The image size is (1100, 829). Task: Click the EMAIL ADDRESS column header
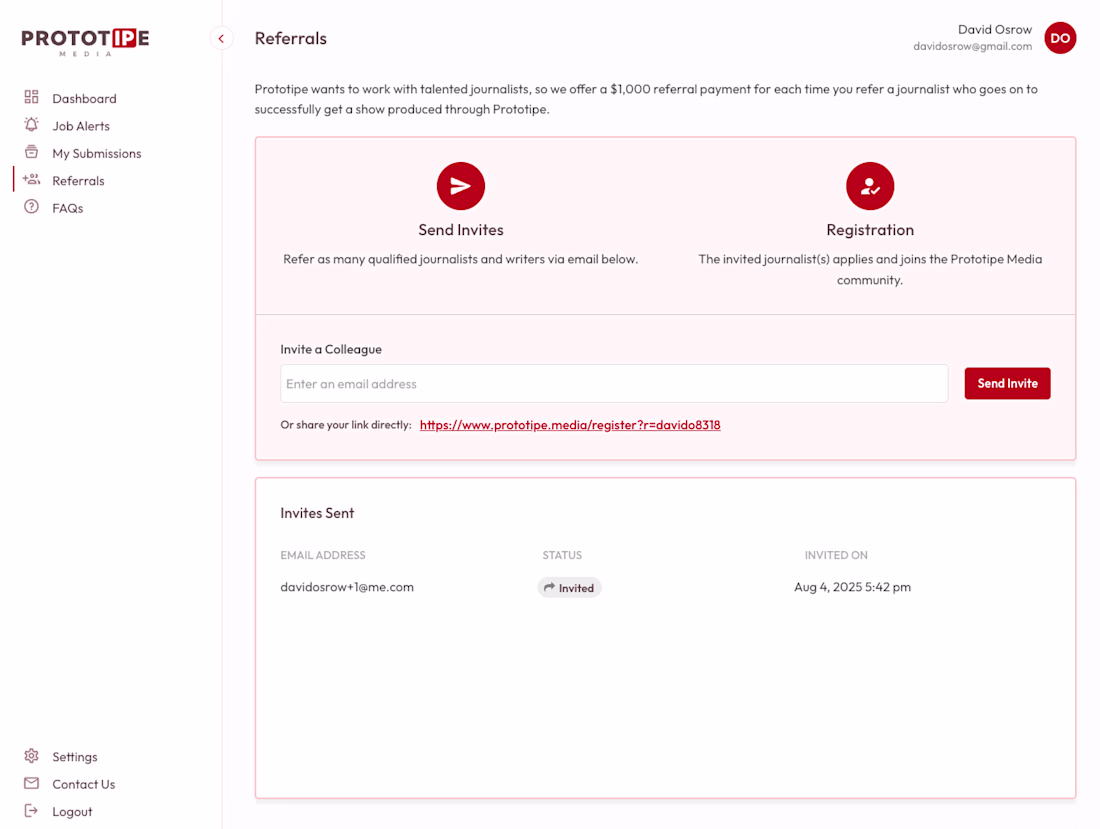pos(323,555)
